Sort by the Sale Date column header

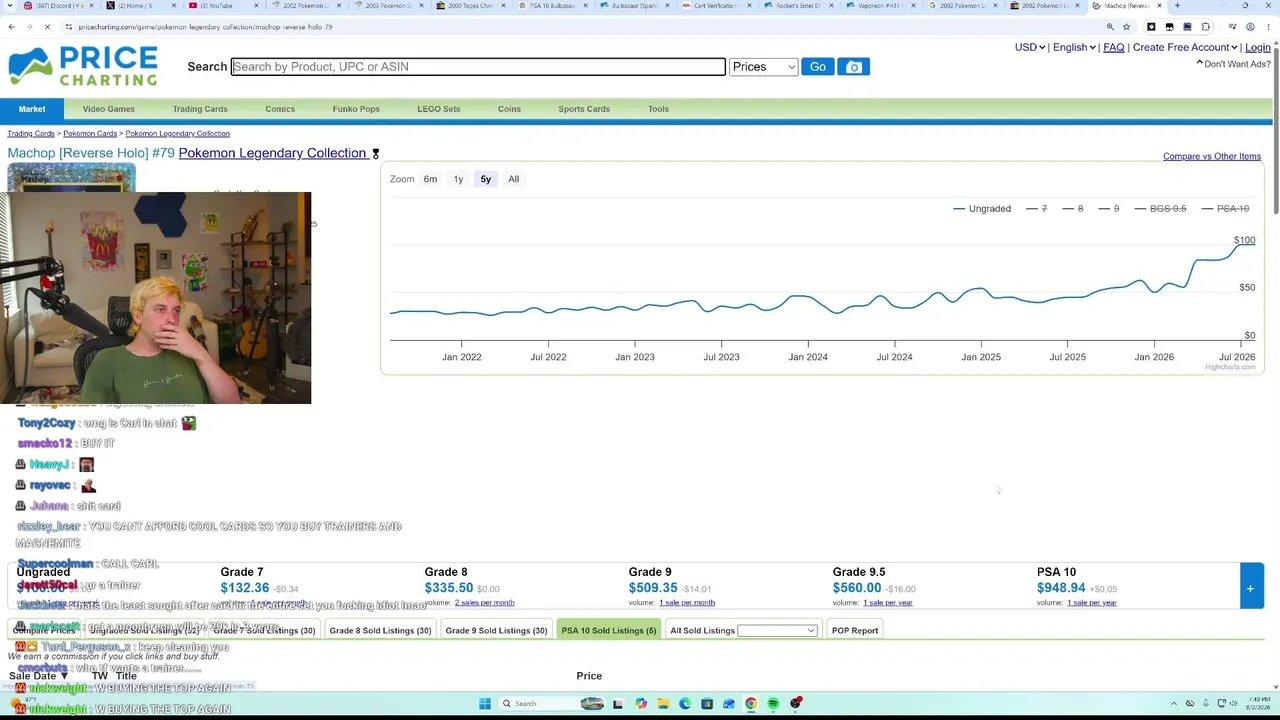[x=38, y=676]
